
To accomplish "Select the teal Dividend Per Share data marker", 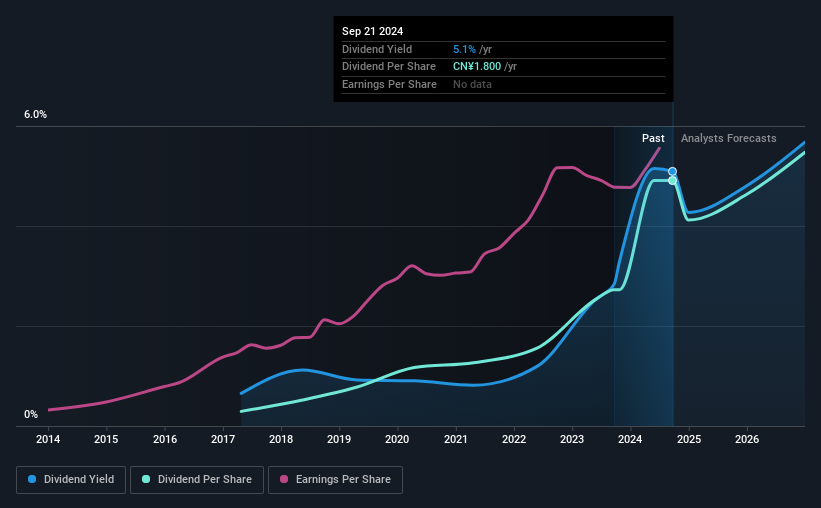I will [672, 181].
